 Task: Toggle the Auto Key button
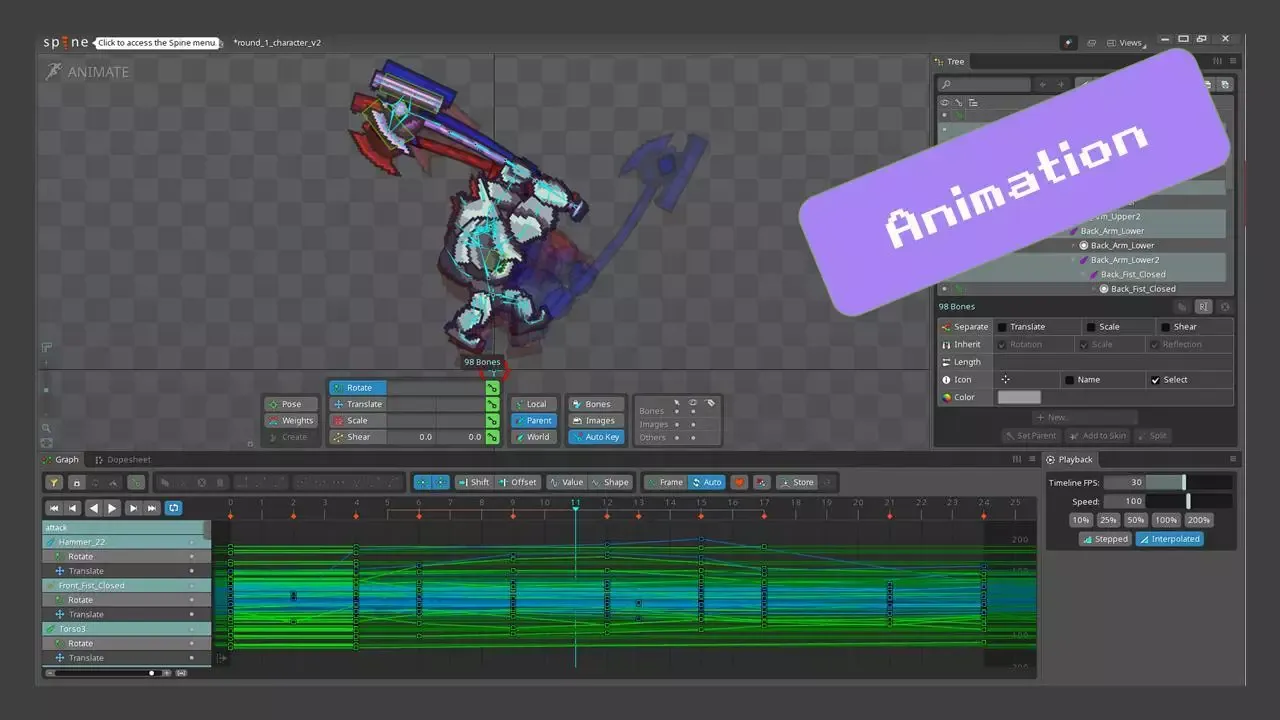click(596, 437)
